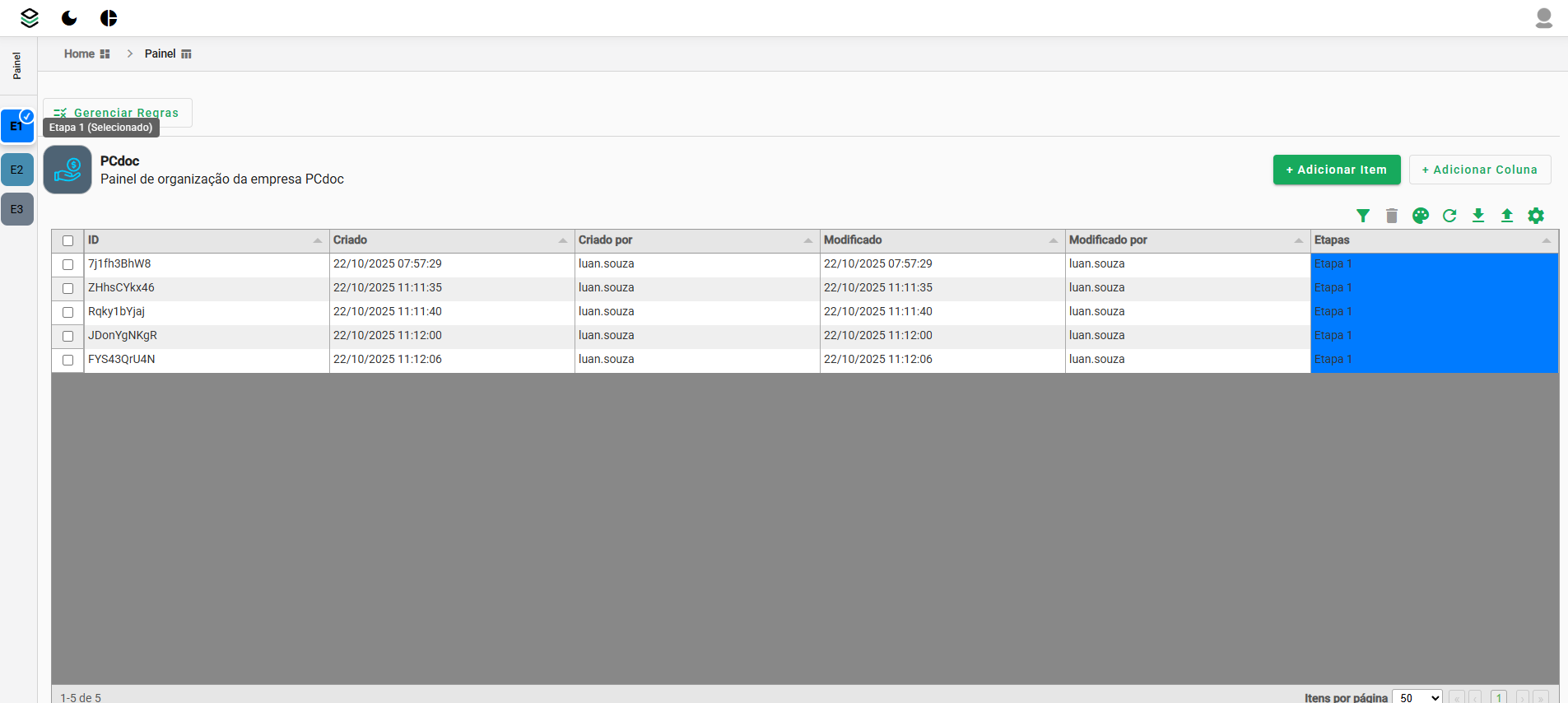Check the select-all header checkbox
This screenshot has width=1568, height=703.
pos(68,241)
